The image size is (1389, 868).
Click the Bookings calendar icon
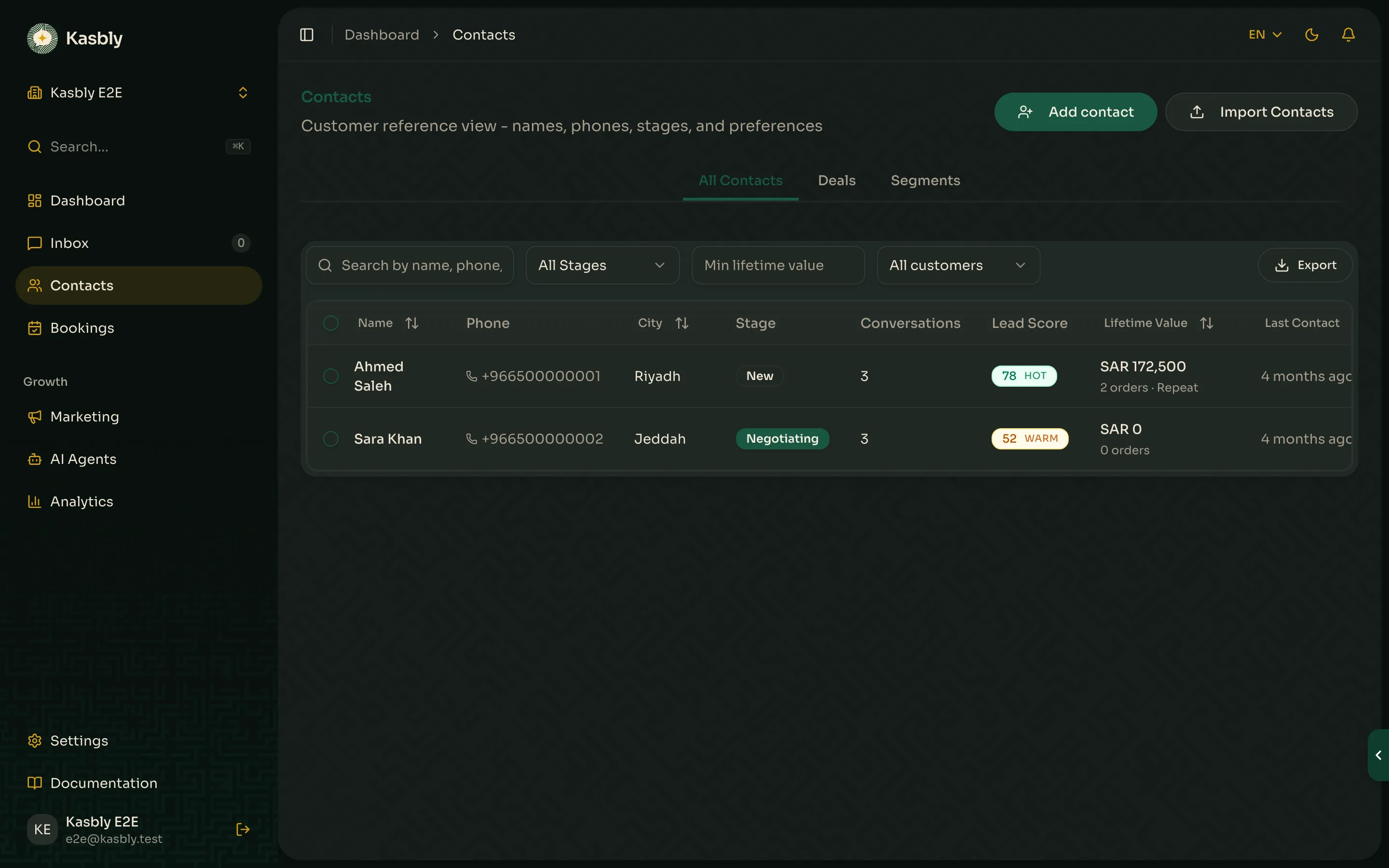point(34,328)
